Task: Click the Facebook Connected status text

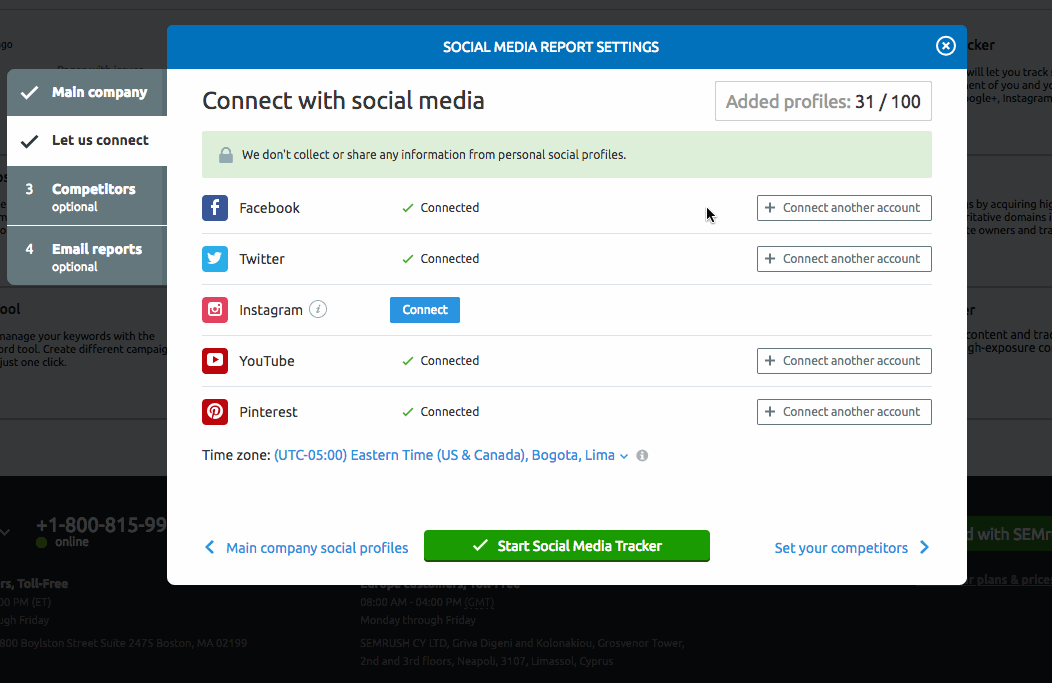Action: click(450, 208)
